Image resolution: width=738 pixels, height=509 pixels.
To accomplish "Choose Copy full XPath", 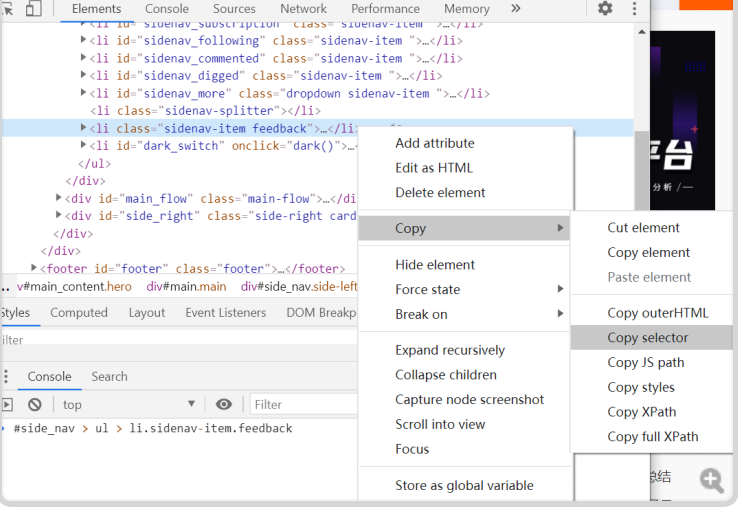I will click(652, 436).
